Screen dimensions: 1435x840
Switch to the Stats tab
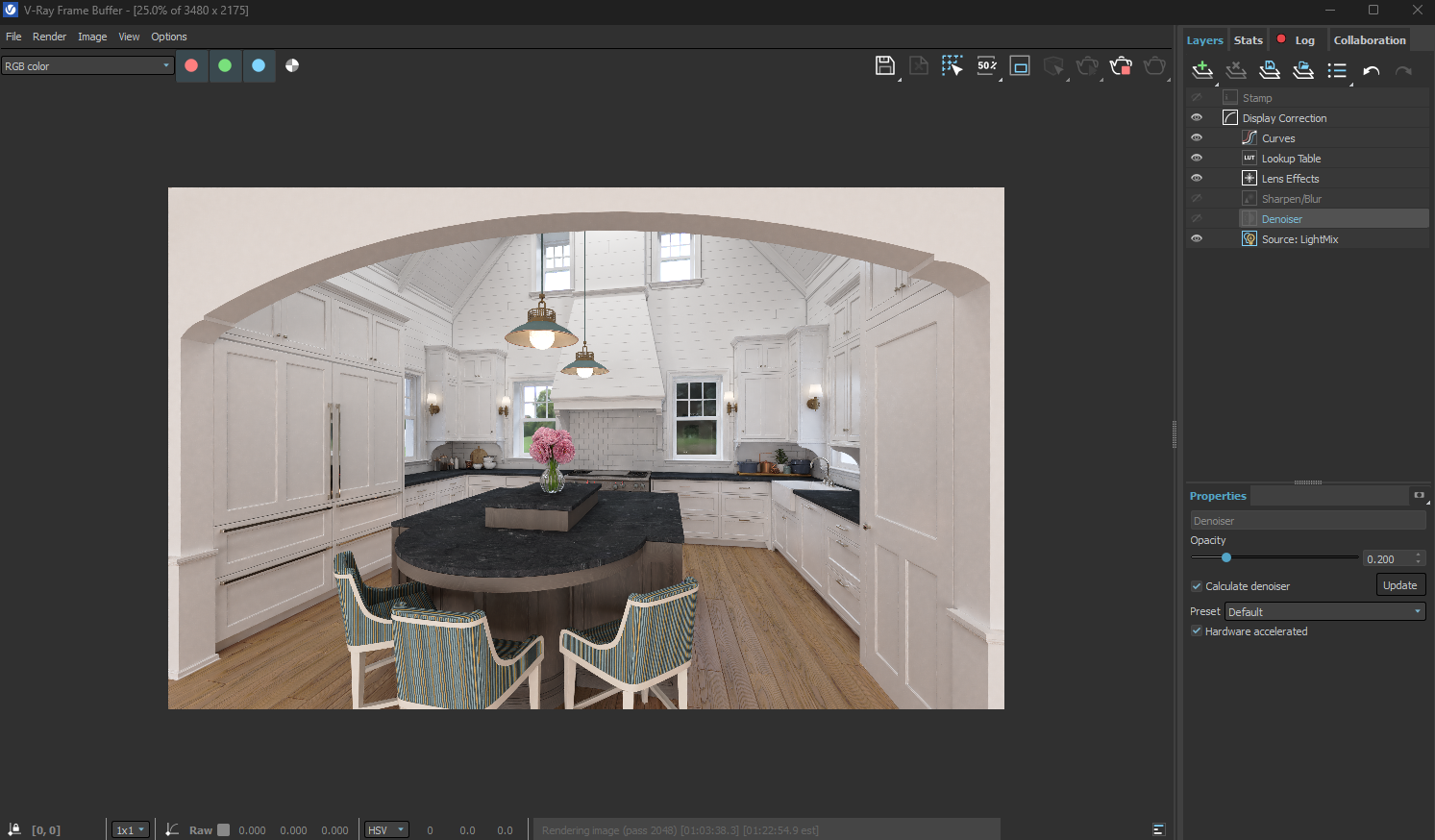click(1249, 40)
